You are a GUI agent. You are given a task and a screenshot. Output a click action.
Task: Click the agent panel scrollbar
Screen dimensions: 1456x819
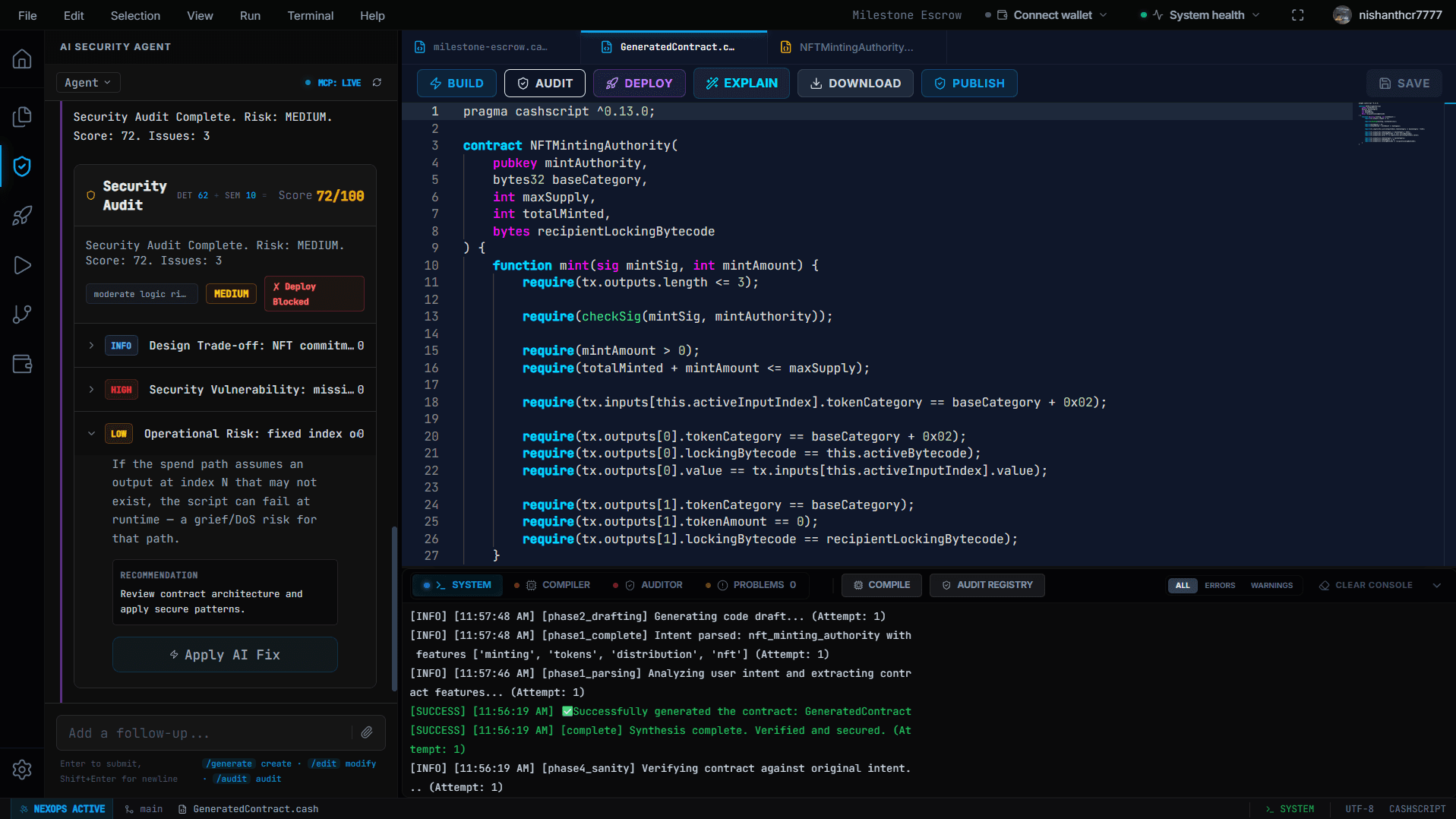(x=394, y=608)
